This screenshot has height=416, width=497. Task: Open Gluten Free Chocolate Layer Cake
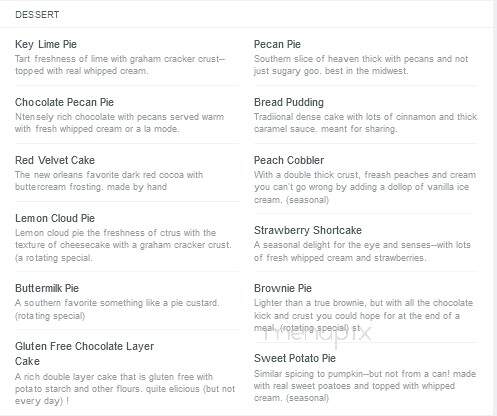click(84, 354)
